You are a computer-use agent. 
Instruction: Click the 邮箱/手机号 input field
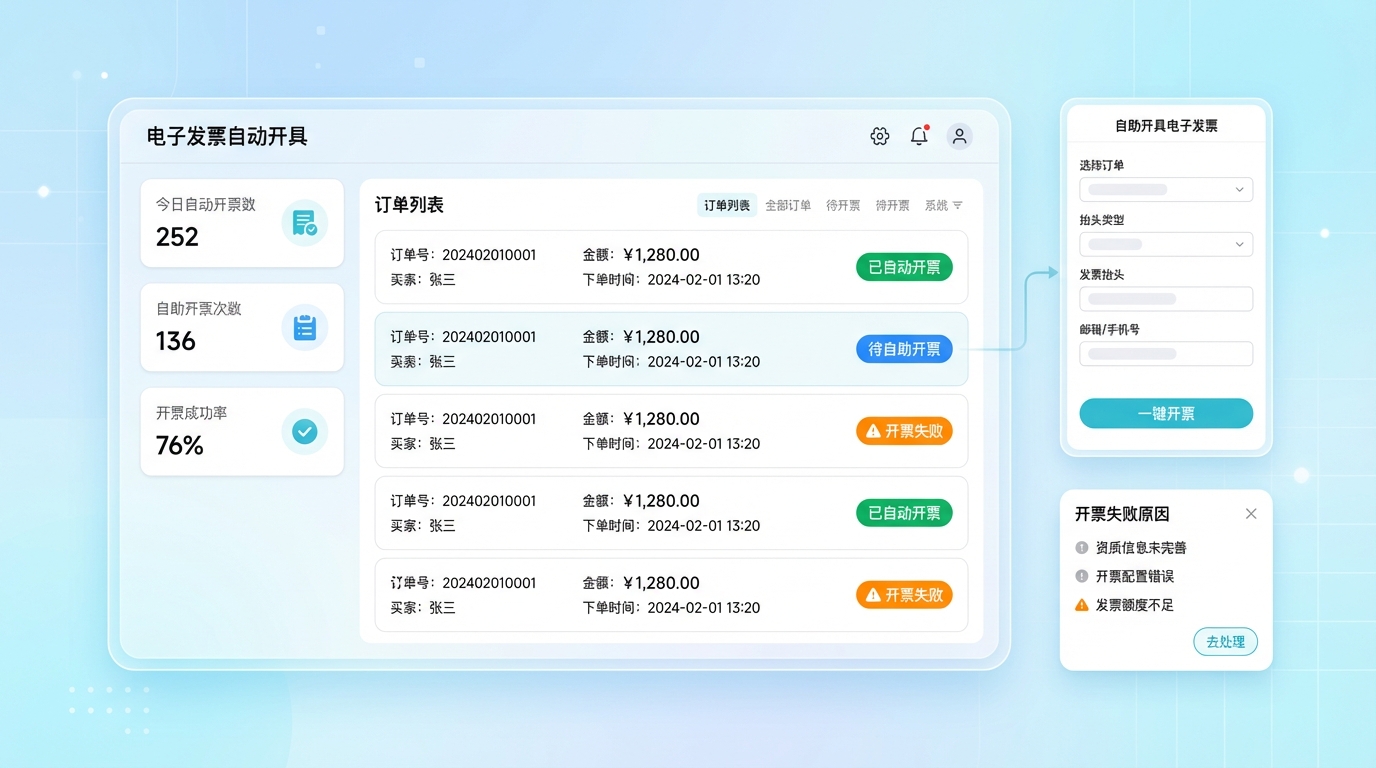(x=1166, y=354)
